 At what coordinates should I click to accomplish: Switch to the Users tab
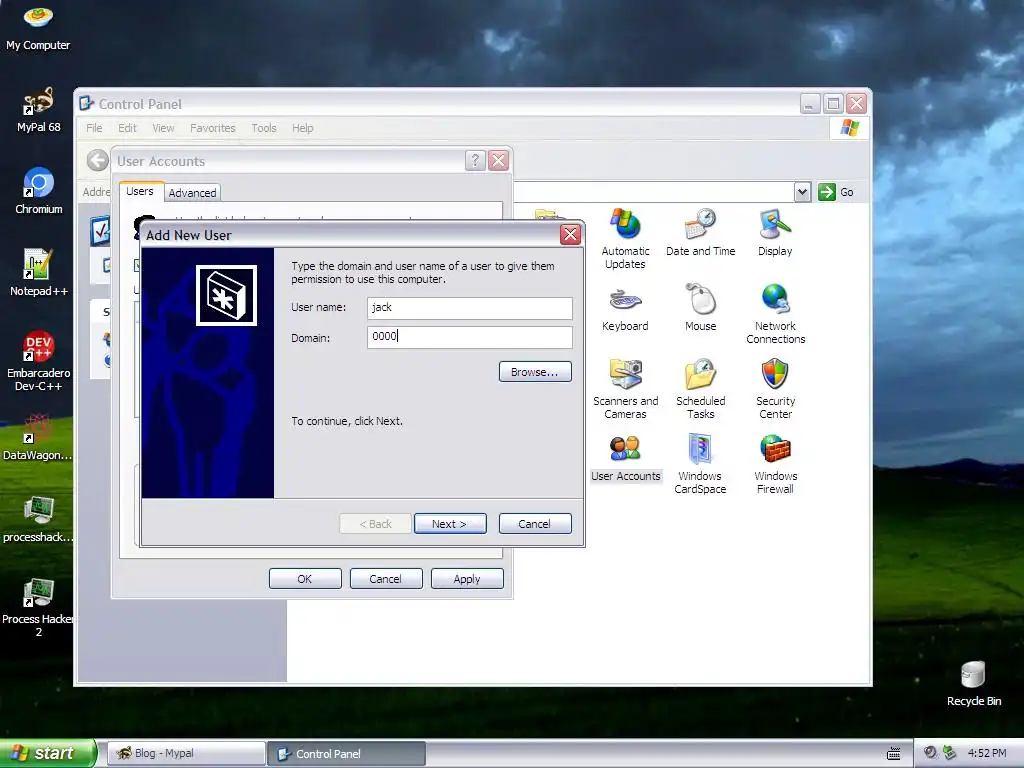click(x=140, y=191)
